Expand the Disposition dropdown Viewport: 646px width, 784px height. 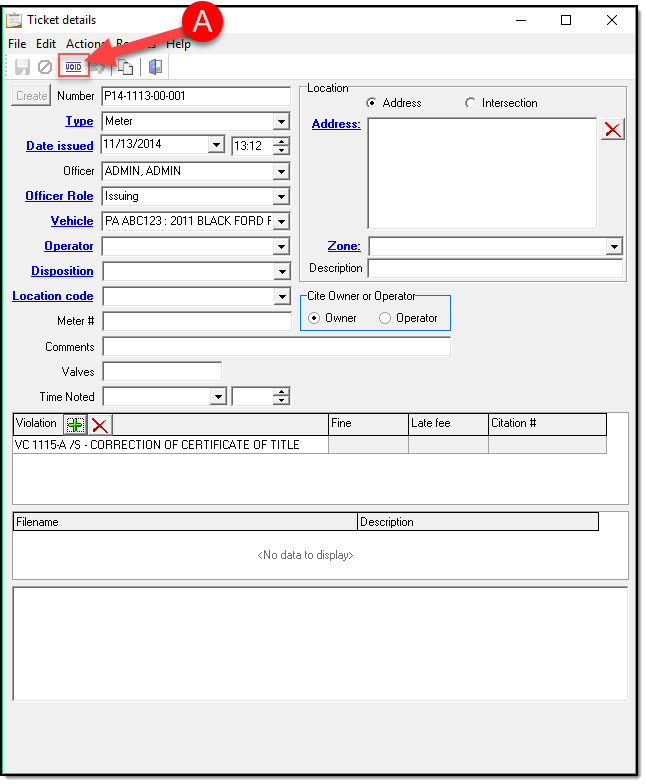[281, 271]
